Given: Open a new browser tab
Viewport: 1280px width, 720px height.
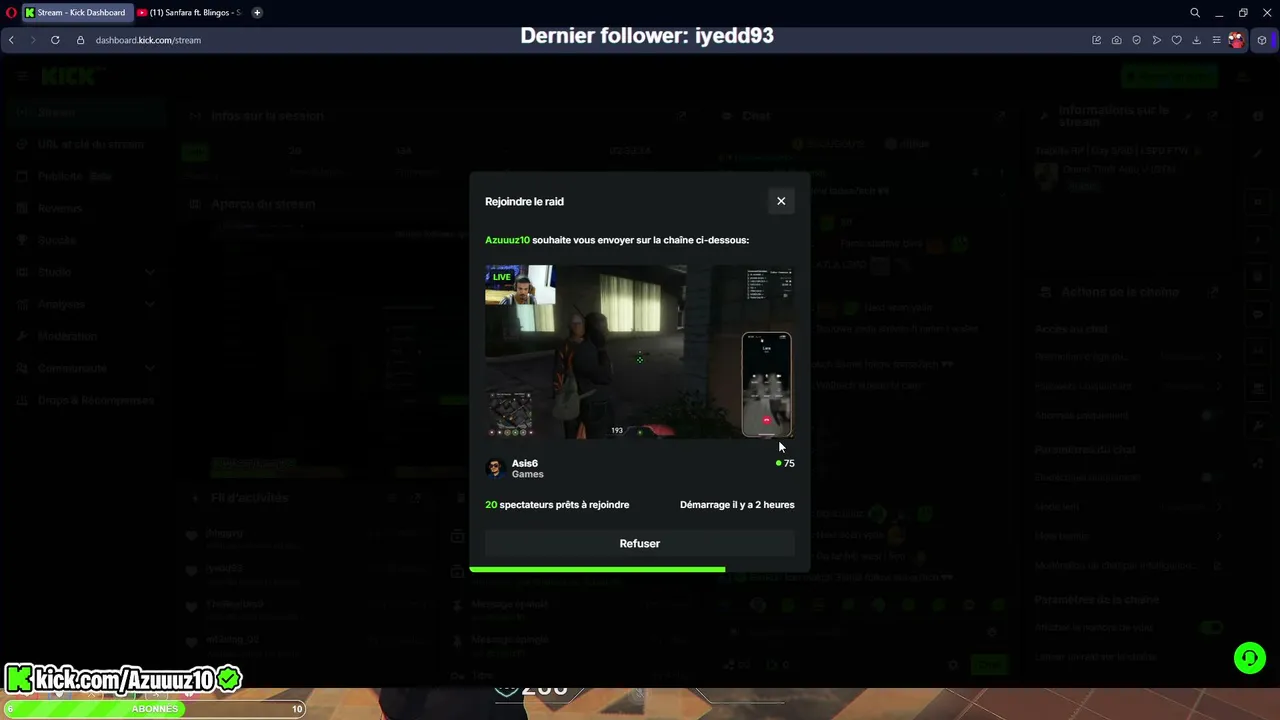Looking at the screenshot, I should (257, 13).
